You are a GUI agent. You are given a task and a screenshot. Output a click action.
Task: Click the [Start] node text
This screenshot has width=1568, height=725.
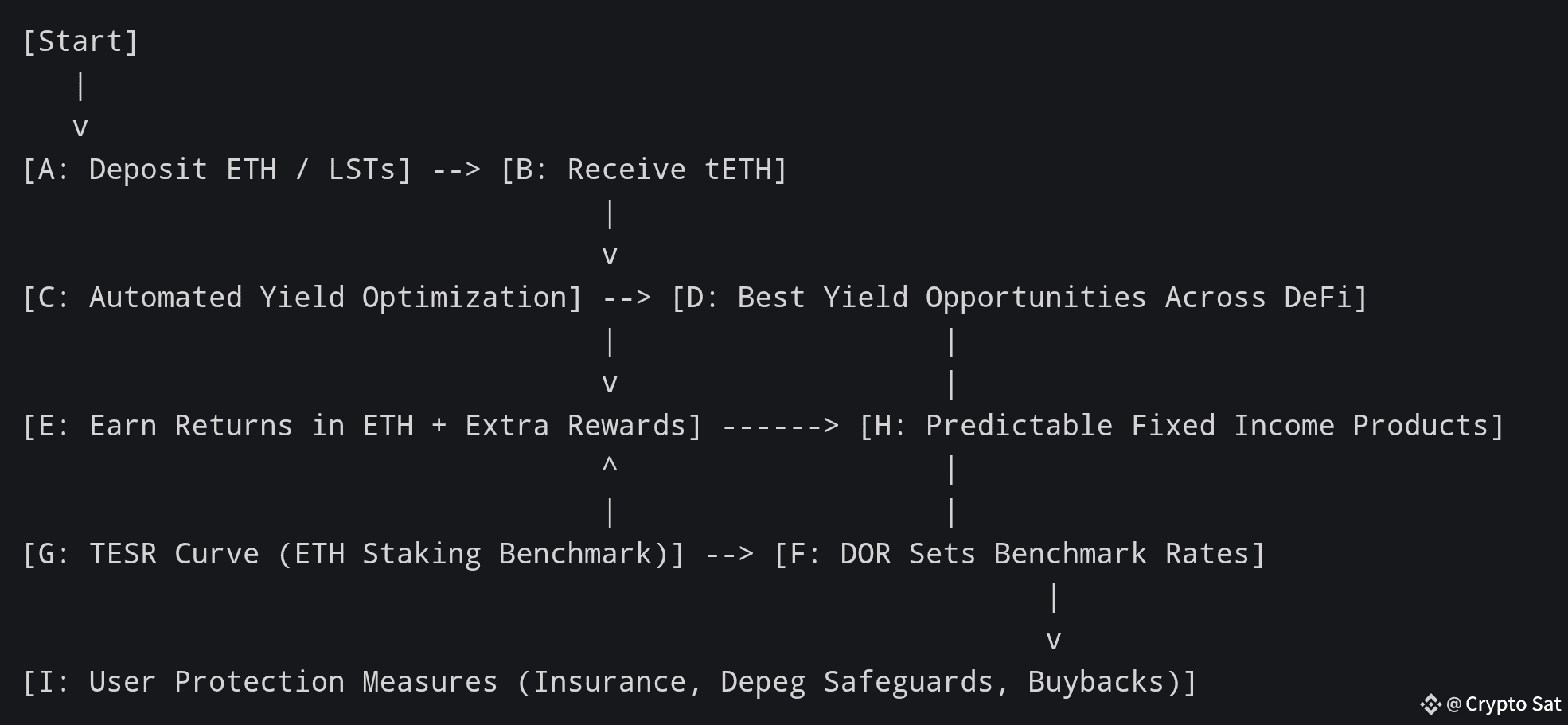[80, 41]
